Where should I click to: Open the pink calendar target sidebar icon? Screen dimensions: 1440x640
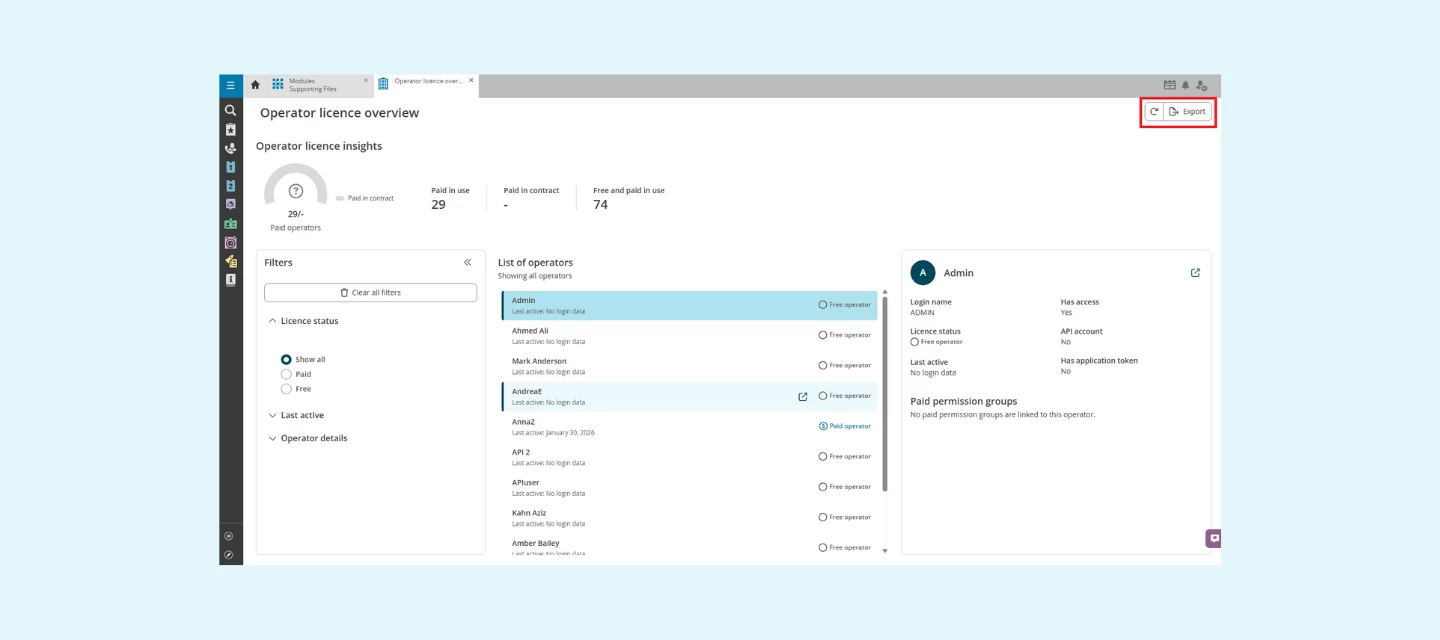point(231,242)
